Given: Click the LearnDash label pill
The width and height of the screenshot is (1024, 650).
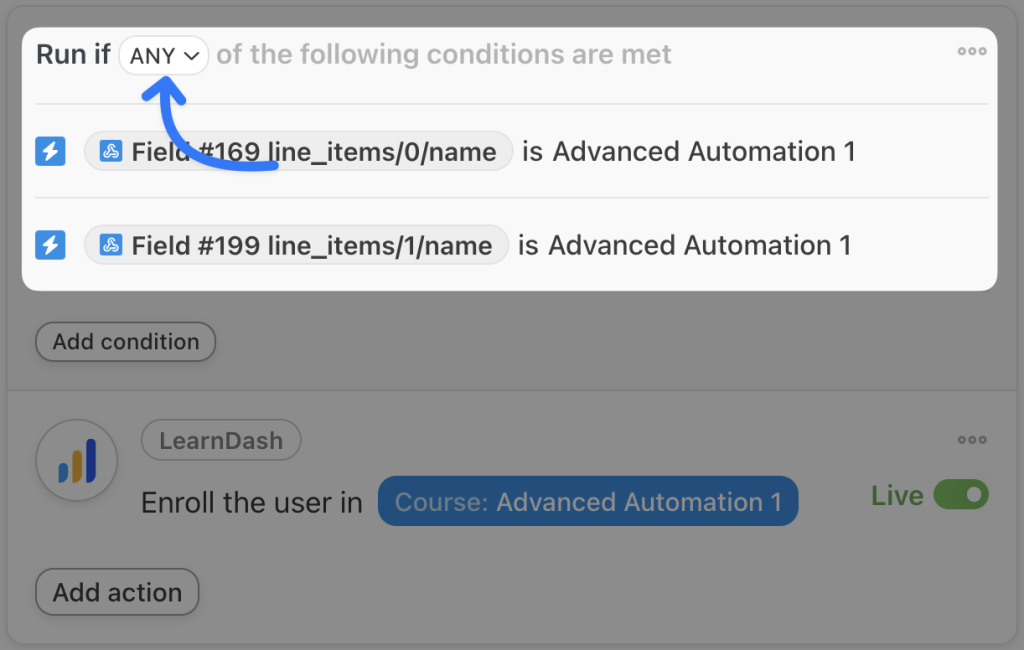Looking at the screenshot, I should click(x=220, y=440).
